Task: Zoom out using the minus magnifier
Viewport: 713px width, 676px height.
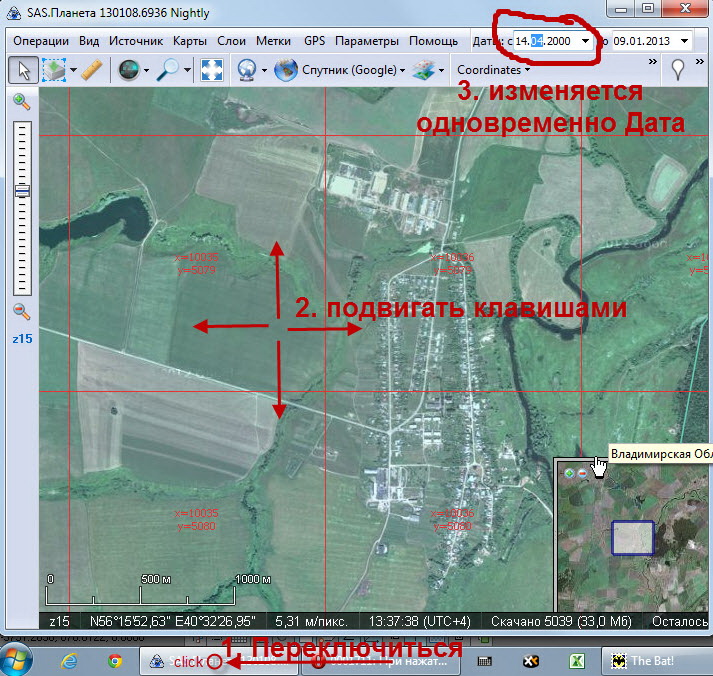Action: click(x=21, y=311)
